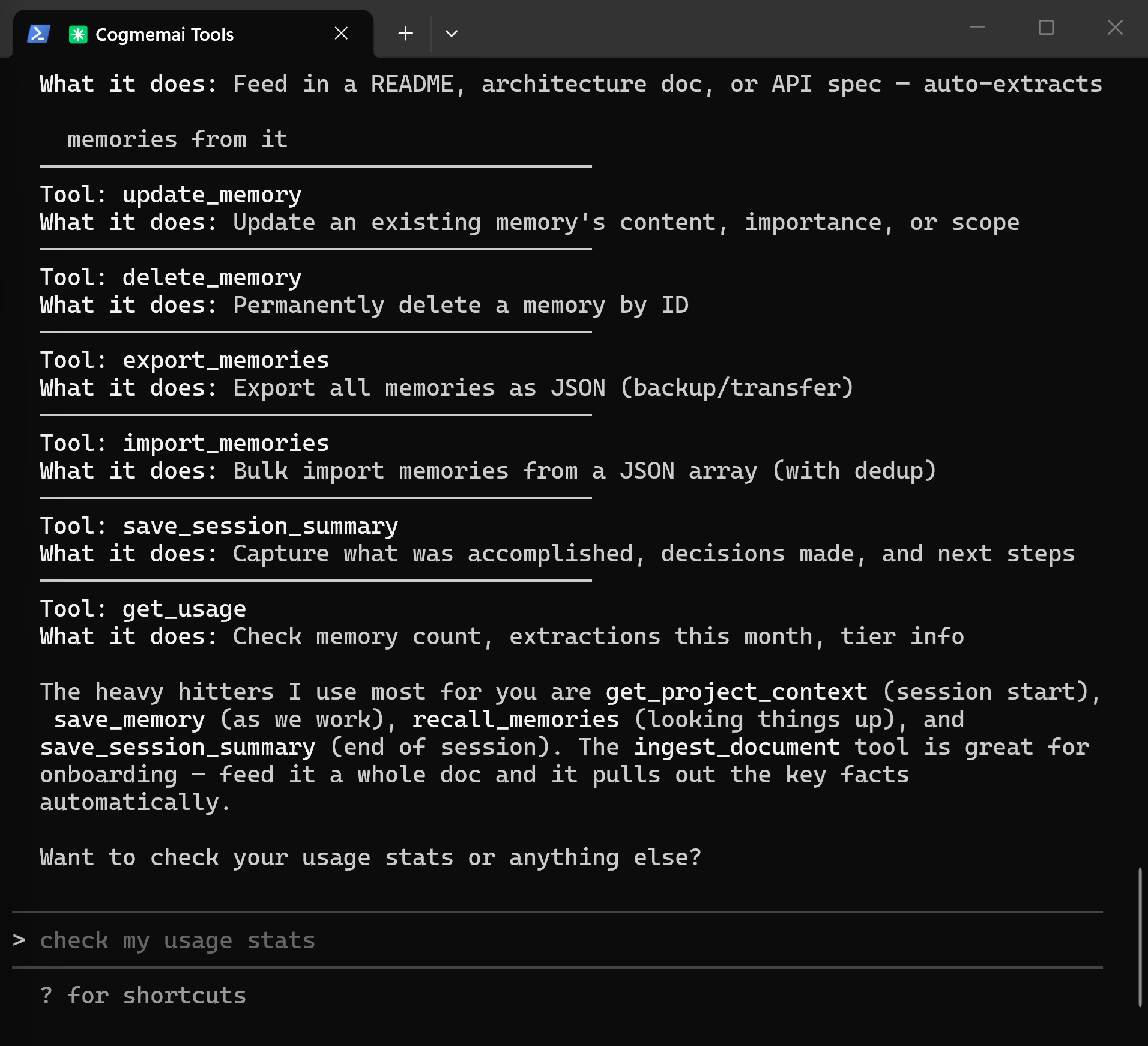Minimize the terminal window

pyautogui.click(x=977, y=28)
